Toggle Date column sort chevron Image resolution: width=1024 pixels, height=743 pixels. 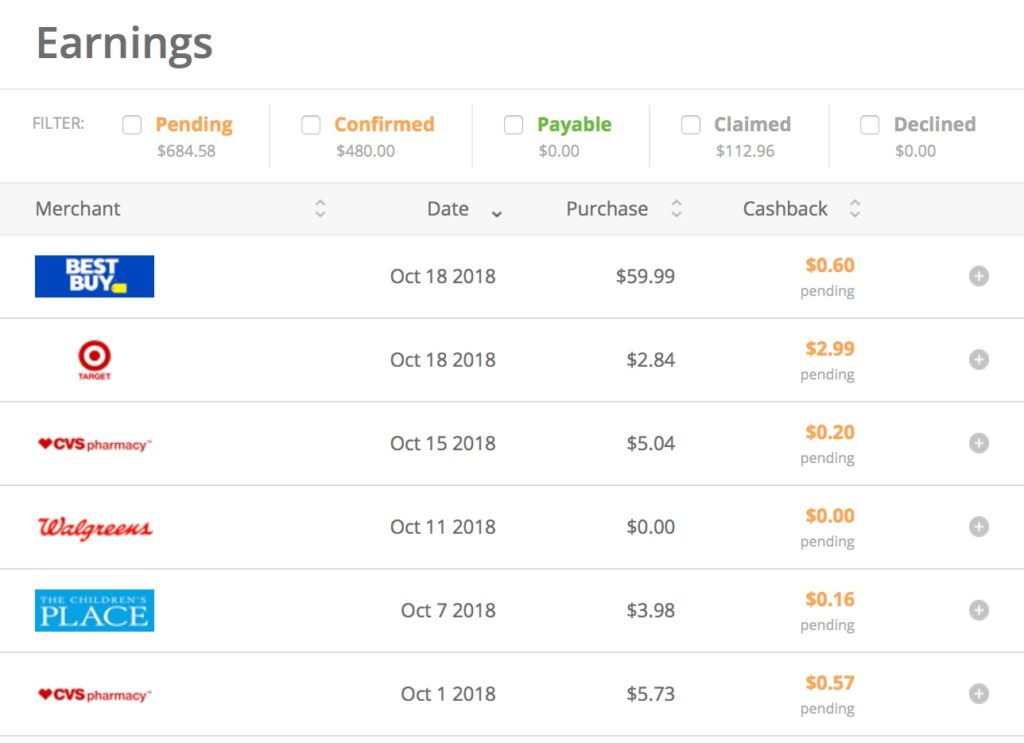[x=496, y=213]
